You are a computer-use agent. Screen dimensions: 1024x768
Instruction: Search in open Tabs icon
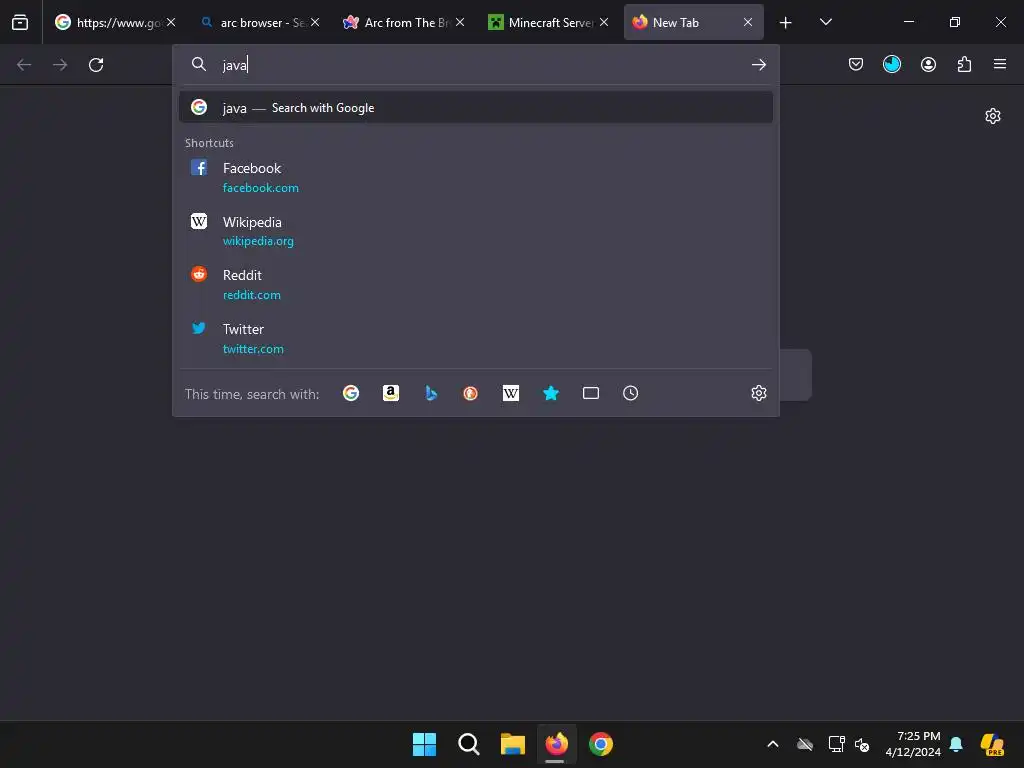(x=590, y=393)
